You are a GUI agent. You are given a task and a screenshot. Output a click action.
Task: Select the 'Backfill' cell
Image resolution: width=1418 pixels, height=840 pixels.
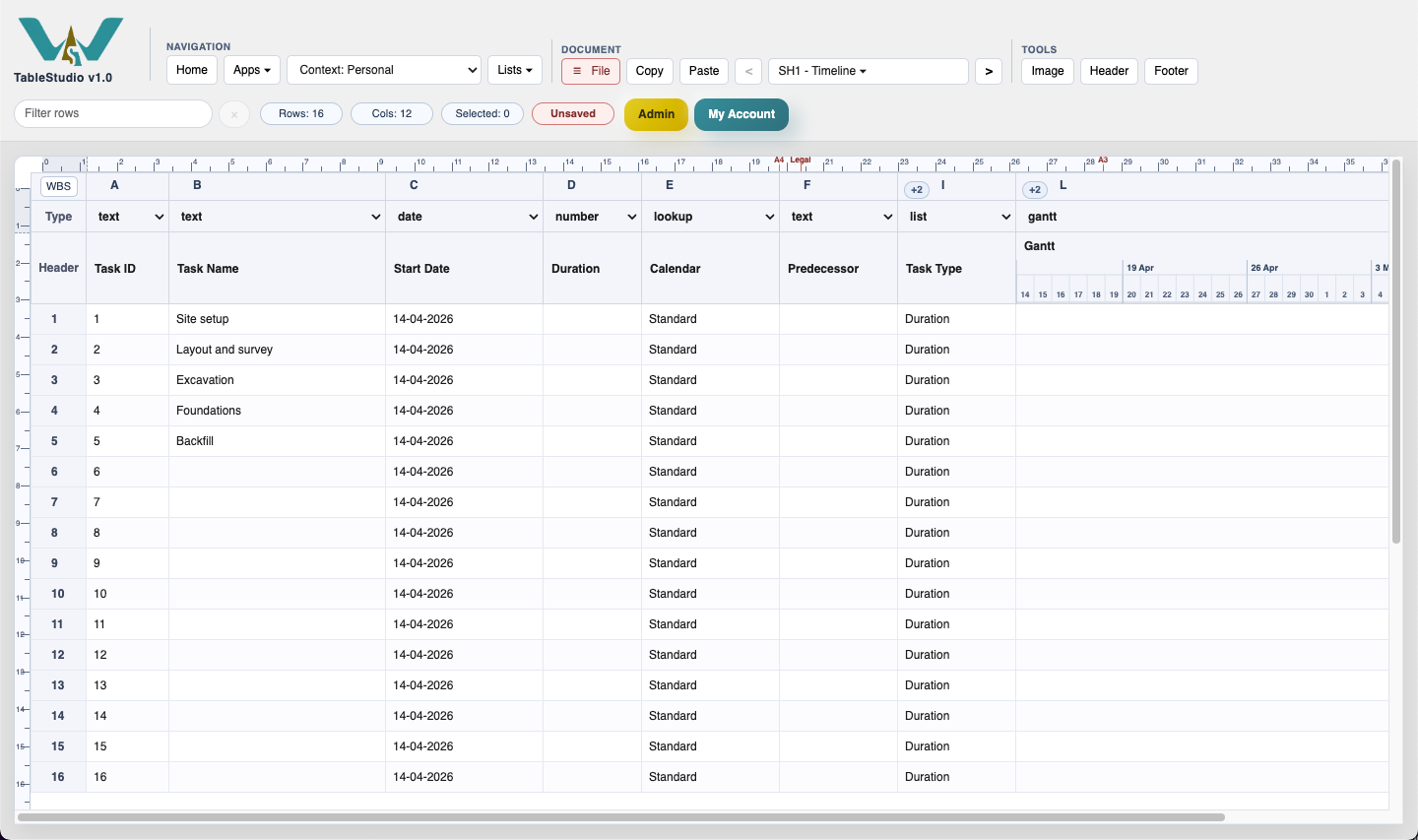pyautogui.click(x=278, y=441)
